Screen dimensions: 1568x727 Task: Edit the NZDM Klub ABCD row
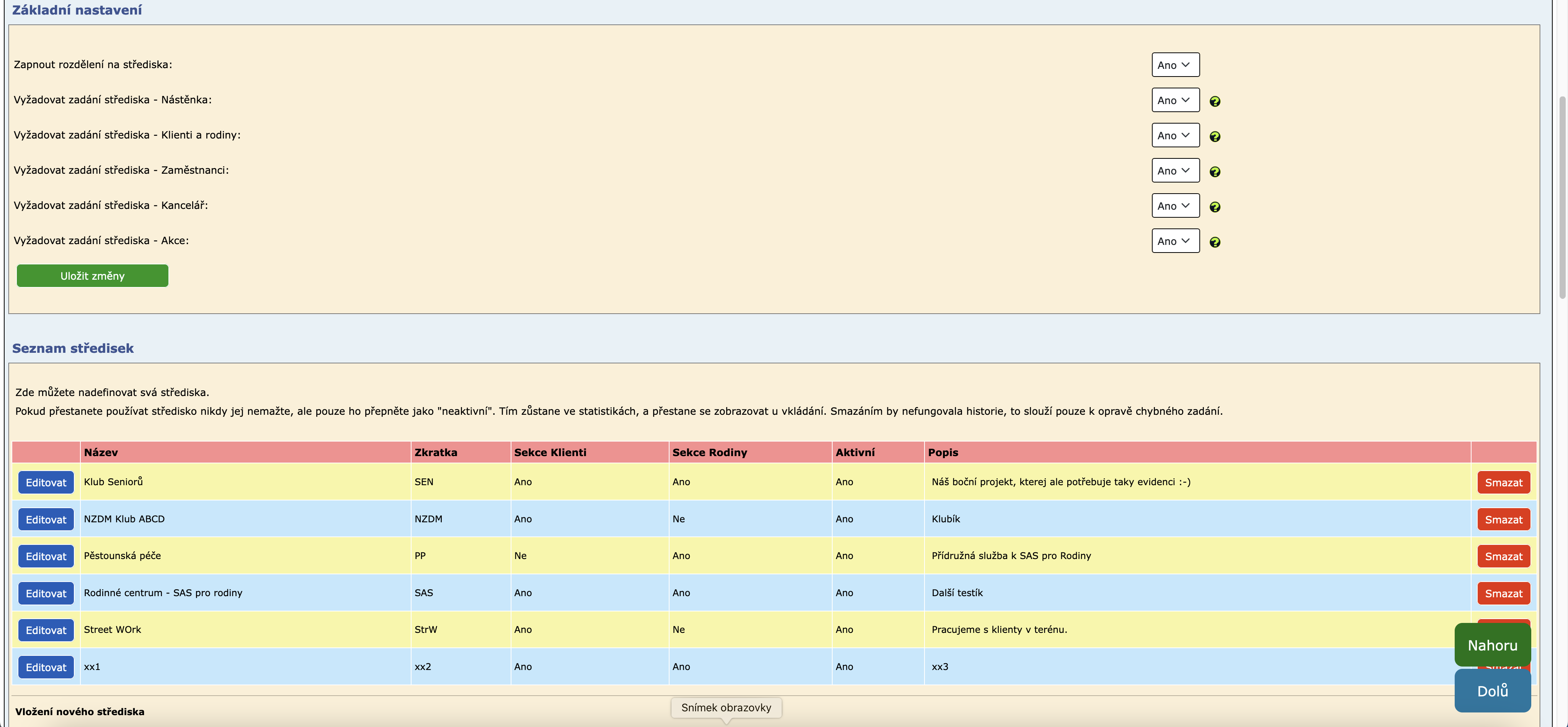46,520
